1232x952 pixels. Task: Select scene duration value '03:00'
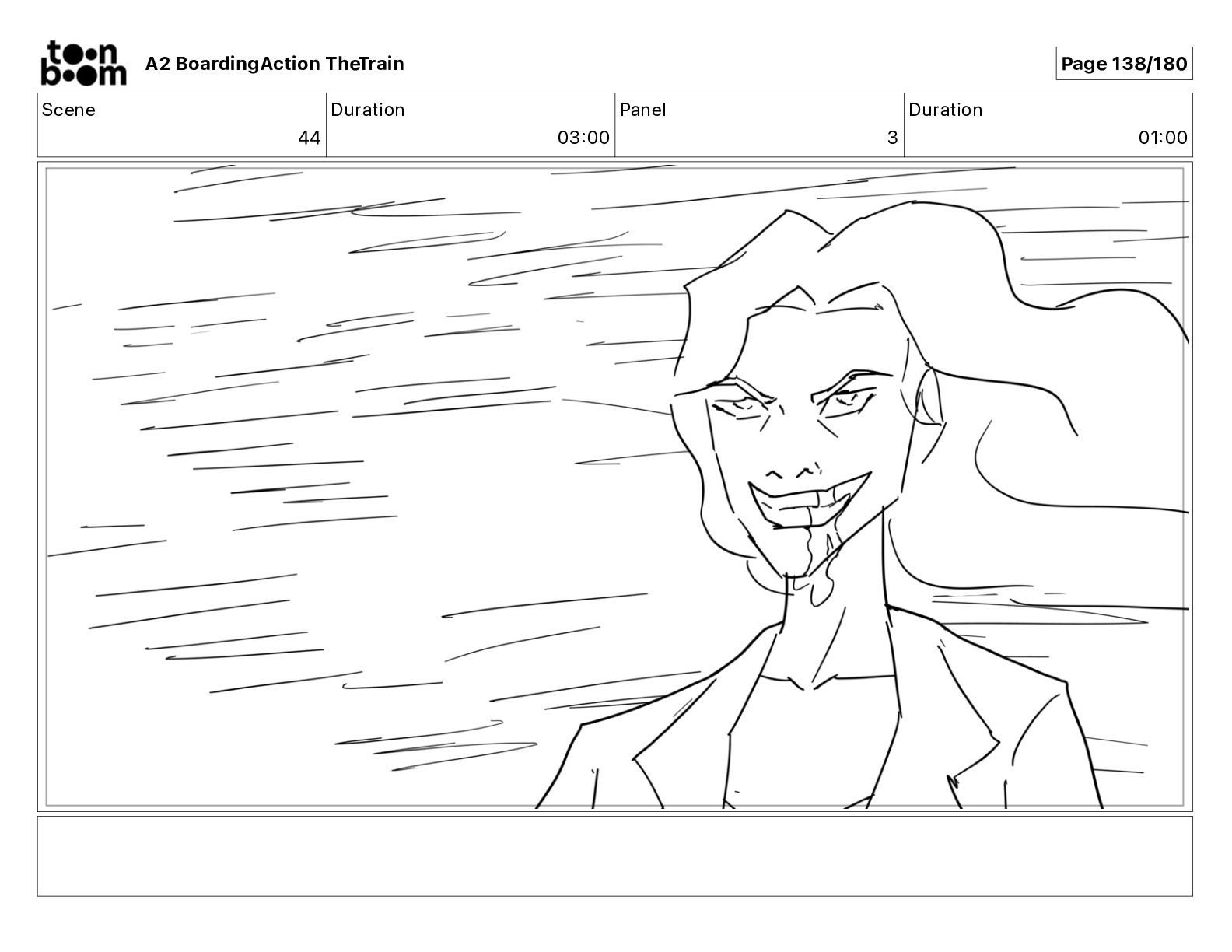583,138
